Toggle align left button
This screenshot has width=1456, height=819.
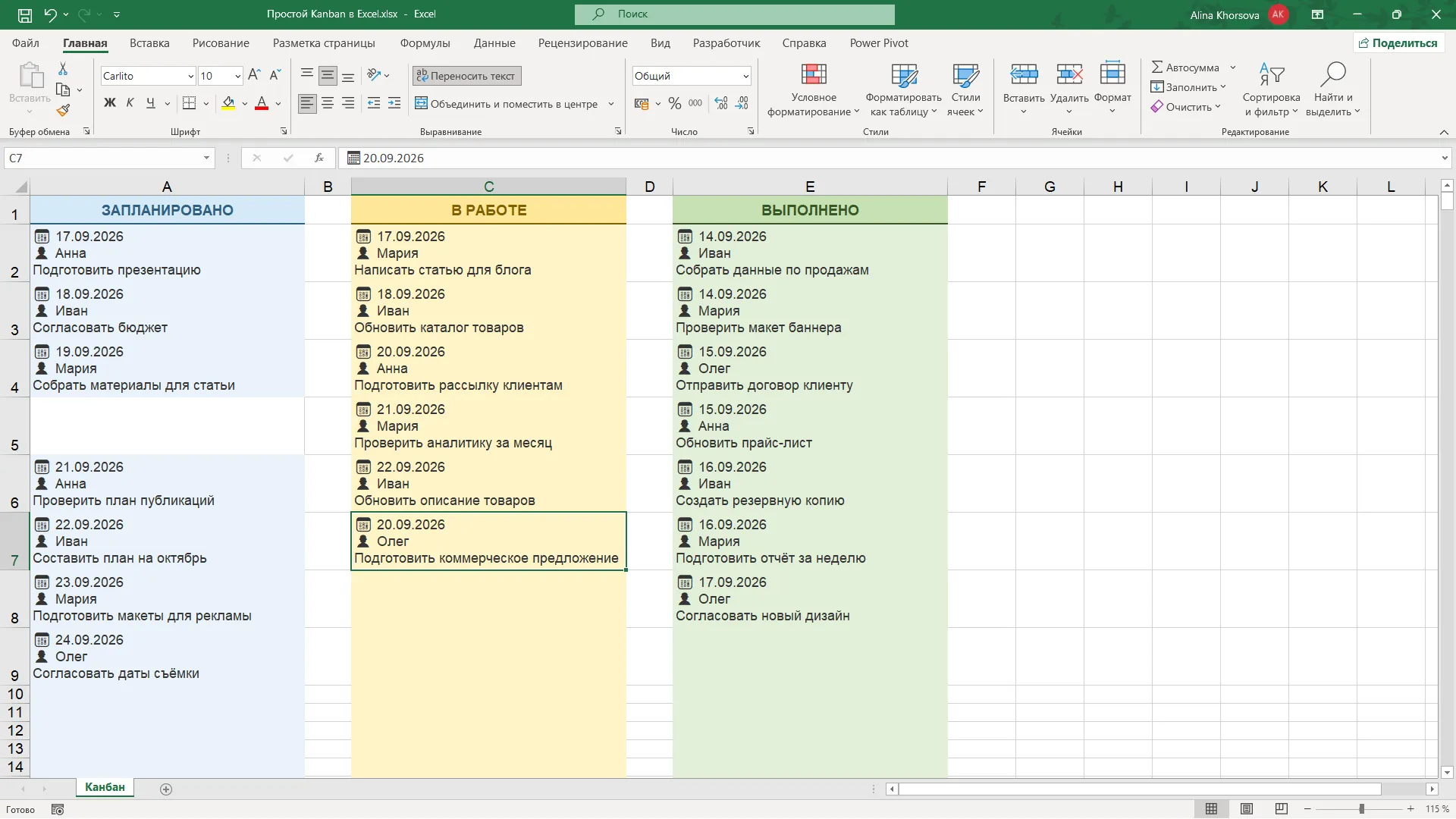click(x=307, y=103)
